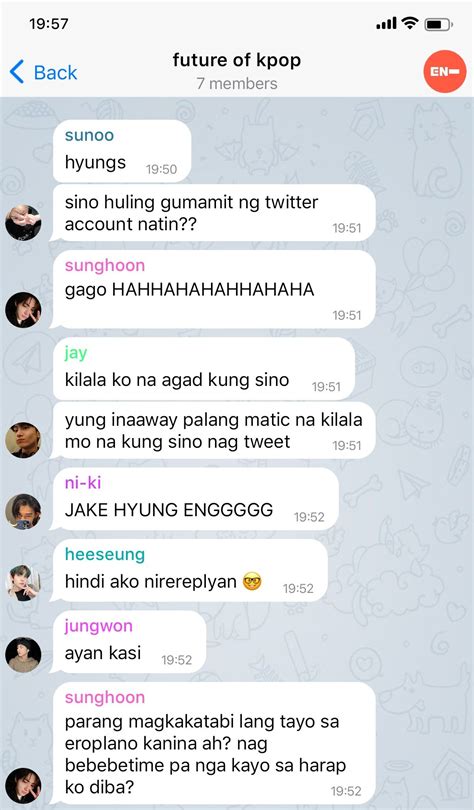Viewport: 474px width, 810px height.
Task: Open the EN- group profile picture
Action: [x=445, y=71]
